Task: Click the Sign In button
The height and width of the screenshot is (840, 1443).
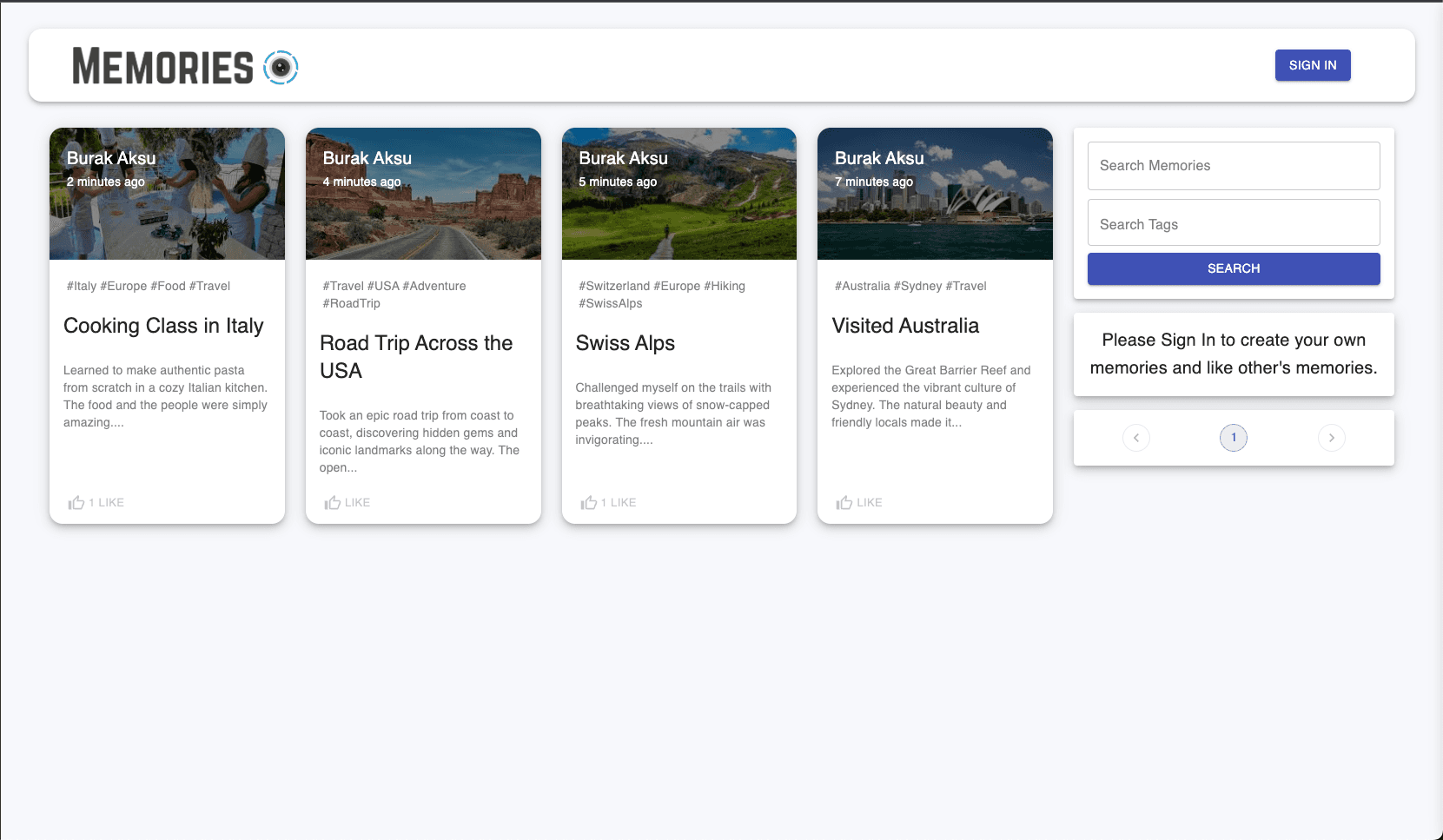Action: (x=1312, y=65)
